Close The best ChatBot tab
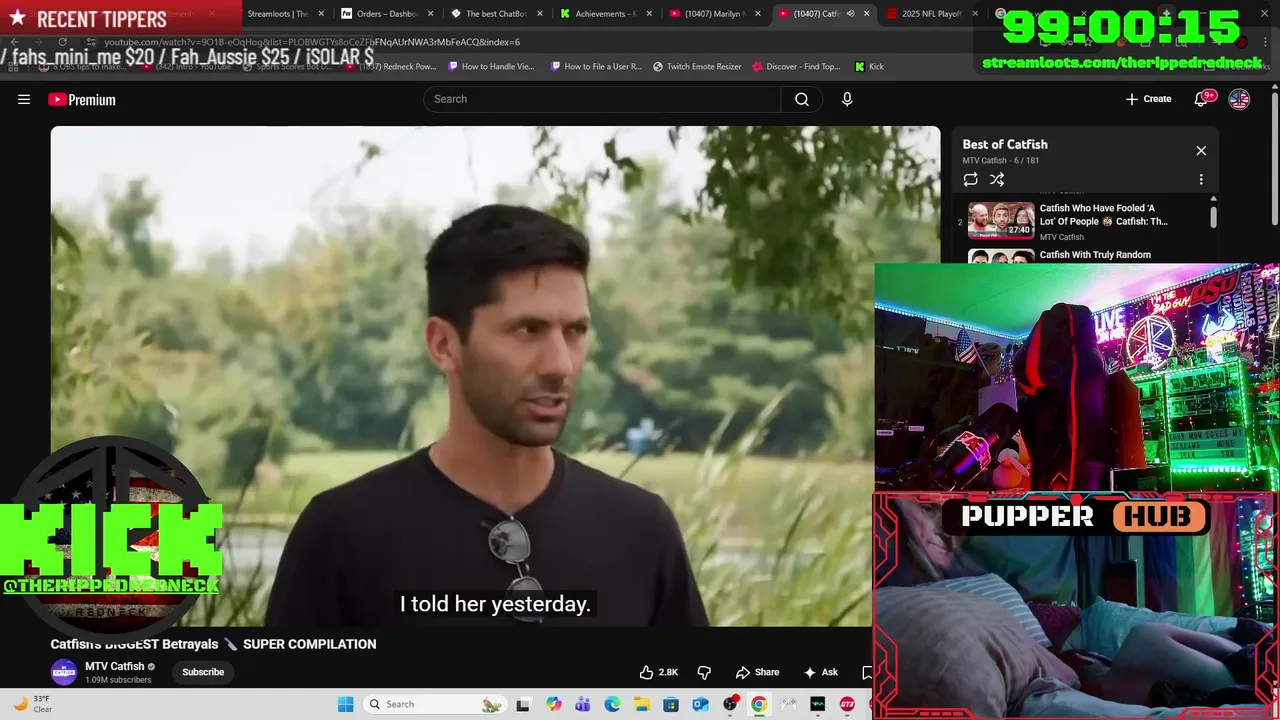The height and width of the screenshot is (720, 1280). (539, 14)
